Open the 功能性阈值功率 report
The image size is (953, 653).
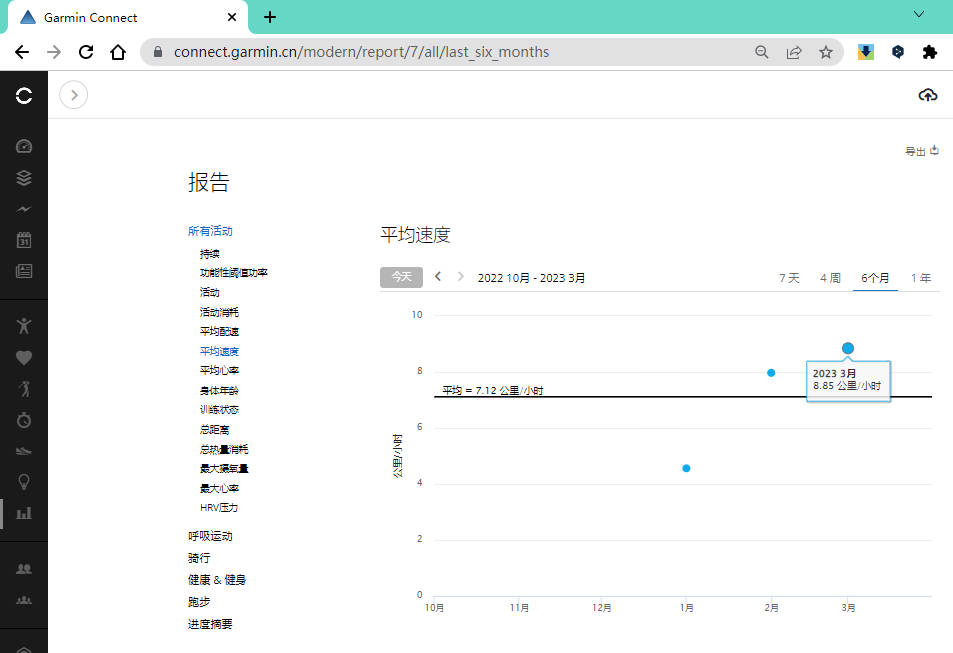[234, 272]
